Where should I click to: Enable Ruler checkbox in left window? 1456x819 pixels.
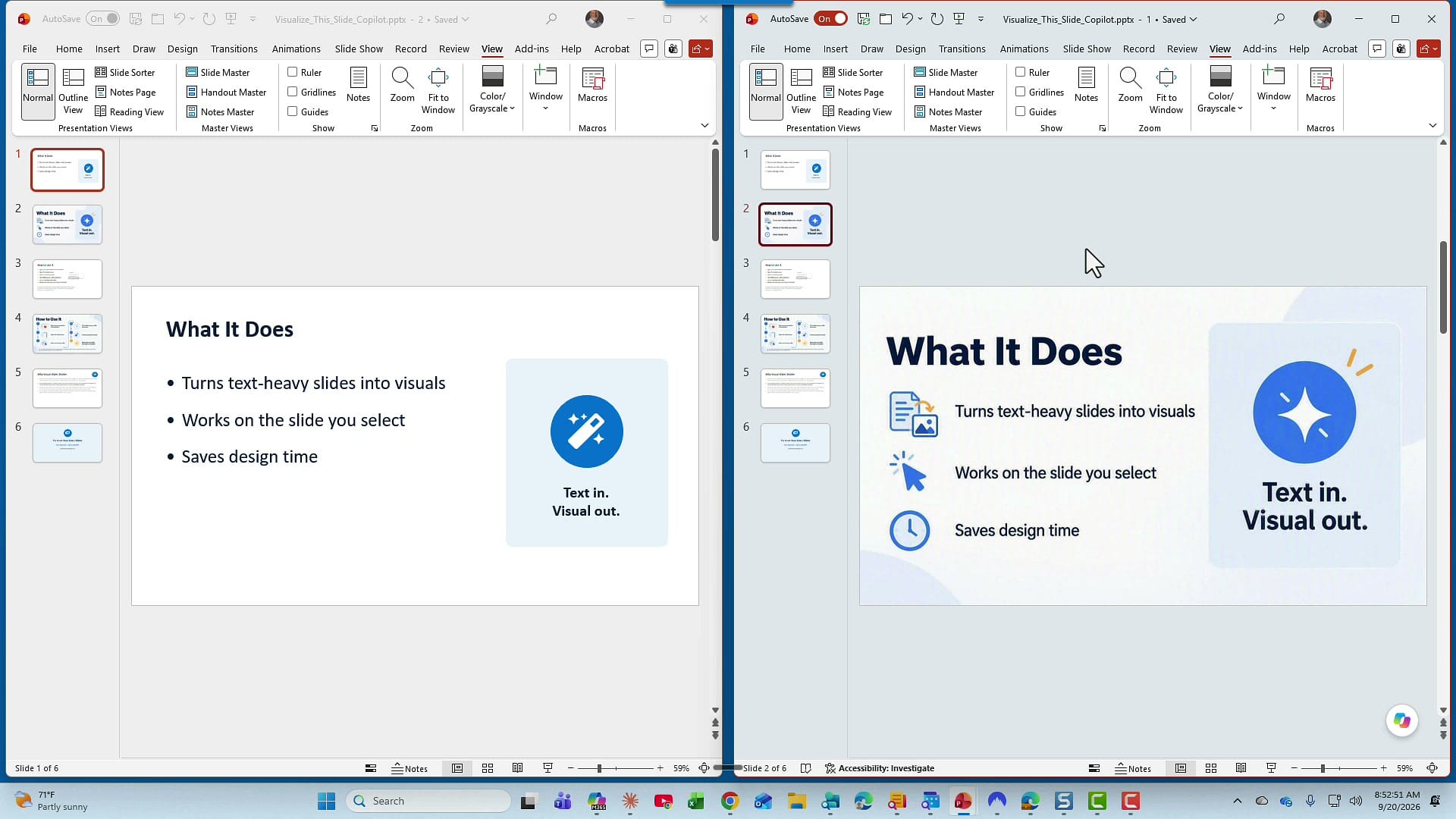point(292,72)
